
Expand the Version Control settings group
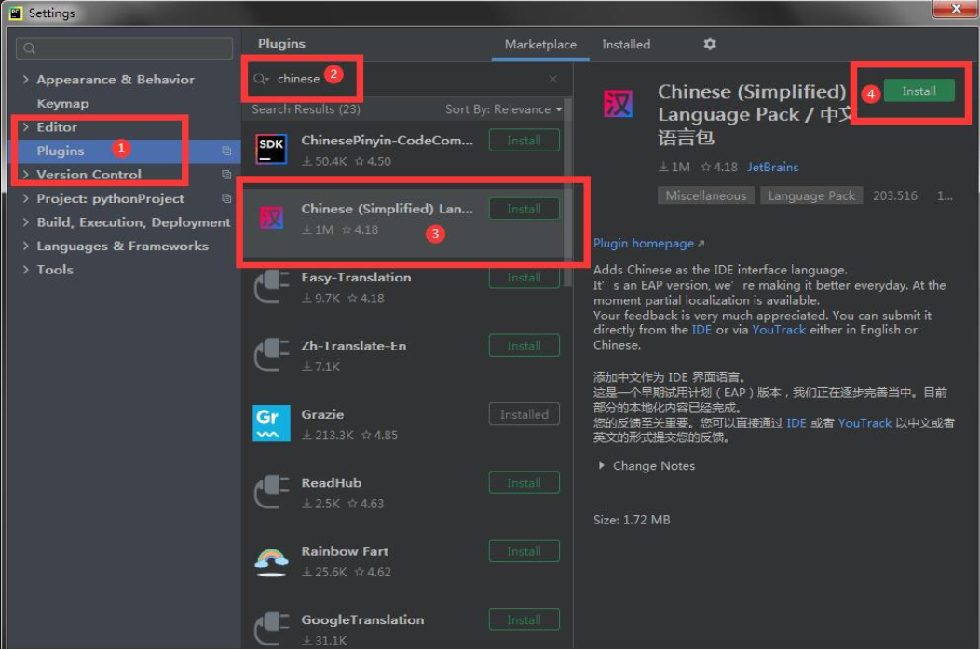pyautogui.click(x=26, y=174)
